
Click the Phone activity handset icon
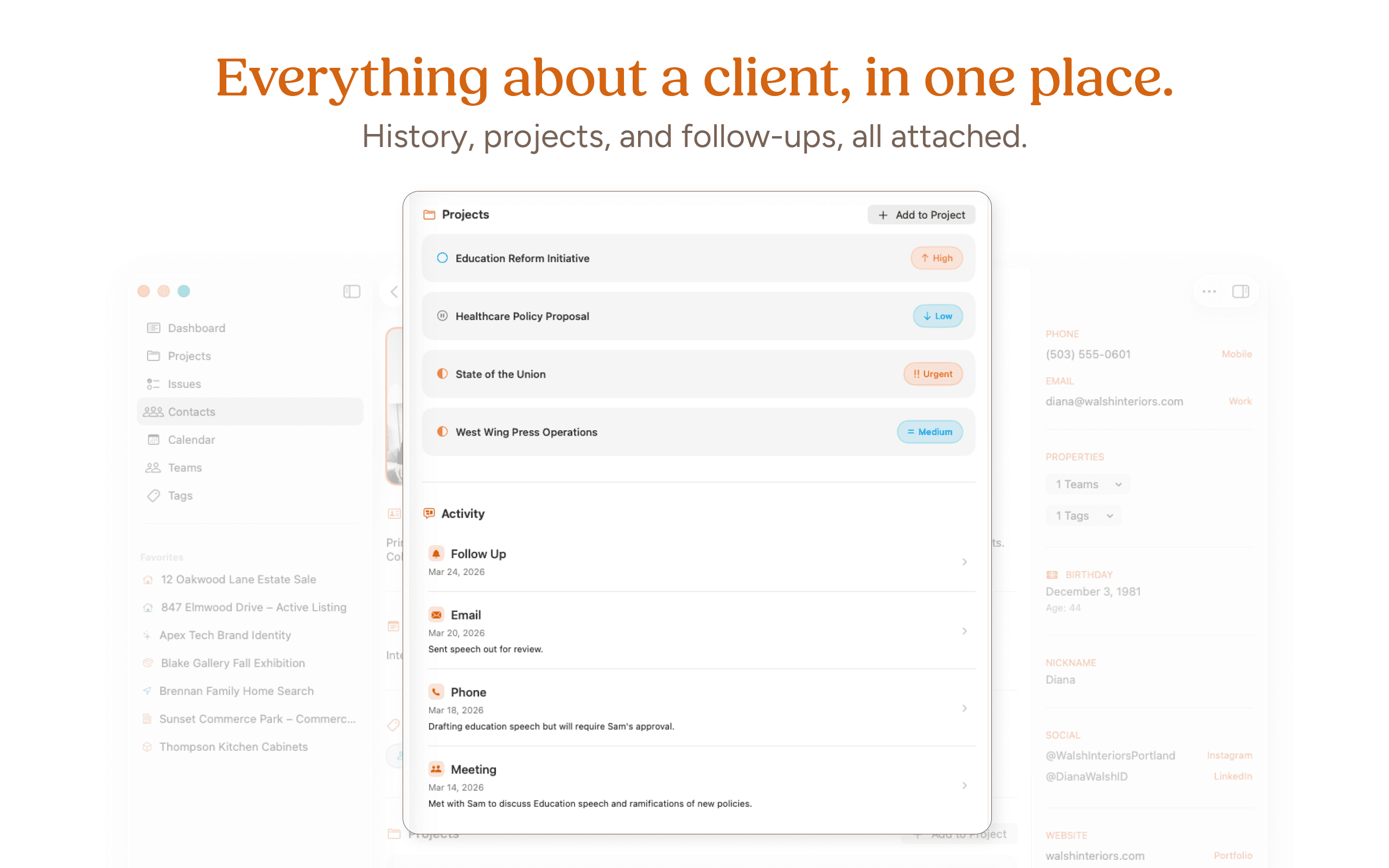[x=436, y=692]
